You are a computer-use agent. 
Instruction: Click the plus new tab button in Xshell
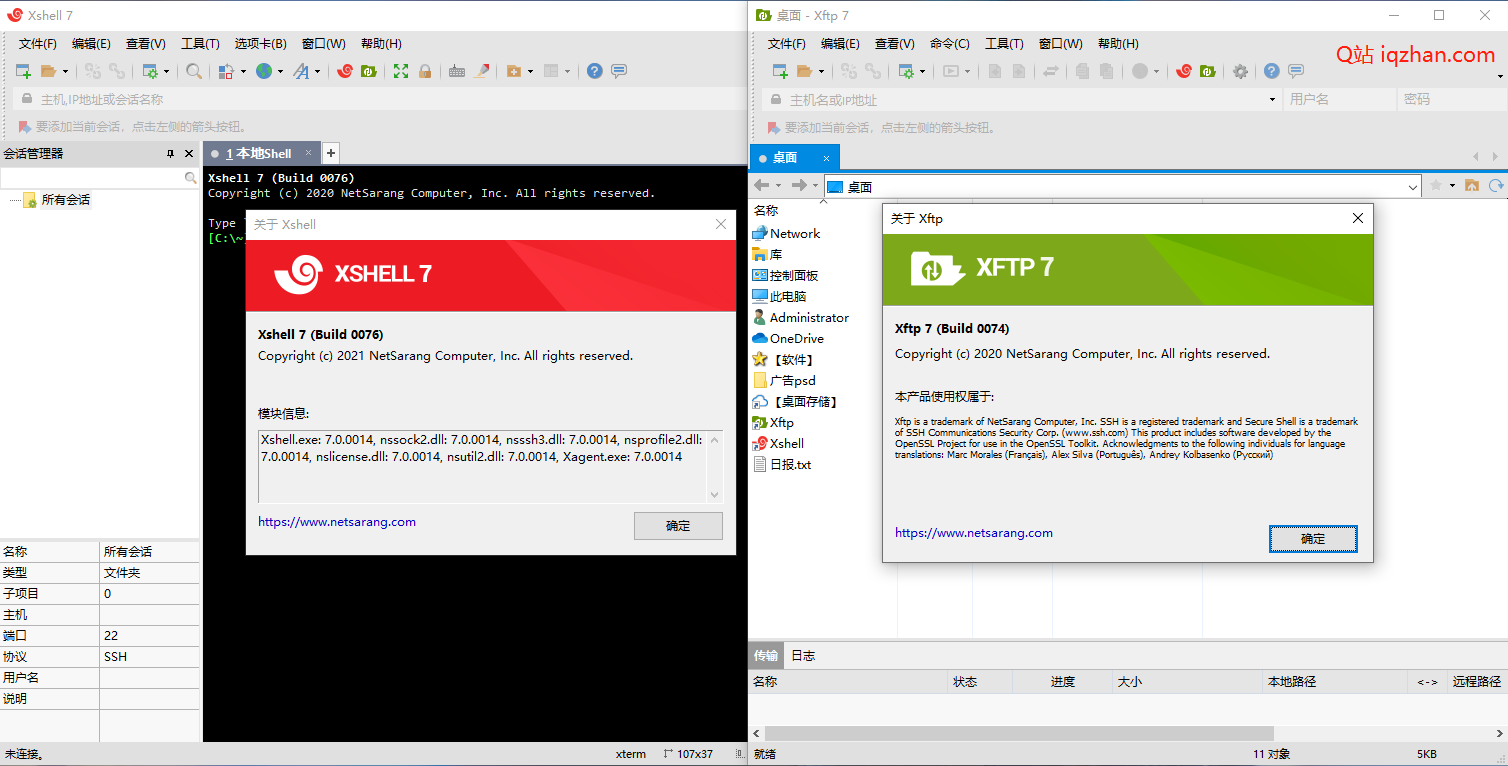click(x=331, y=153)
